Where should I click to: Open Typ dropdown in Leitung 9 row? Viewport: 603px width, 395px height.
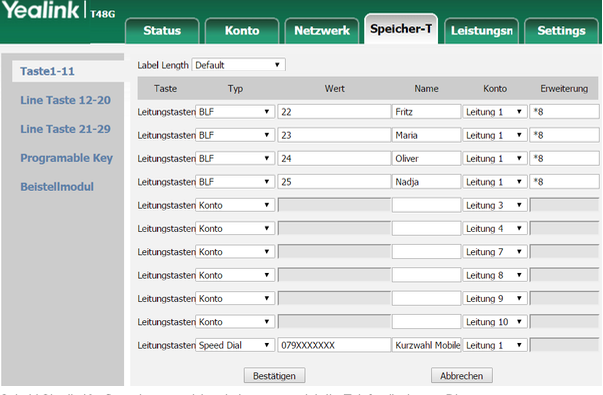point(235,298)
